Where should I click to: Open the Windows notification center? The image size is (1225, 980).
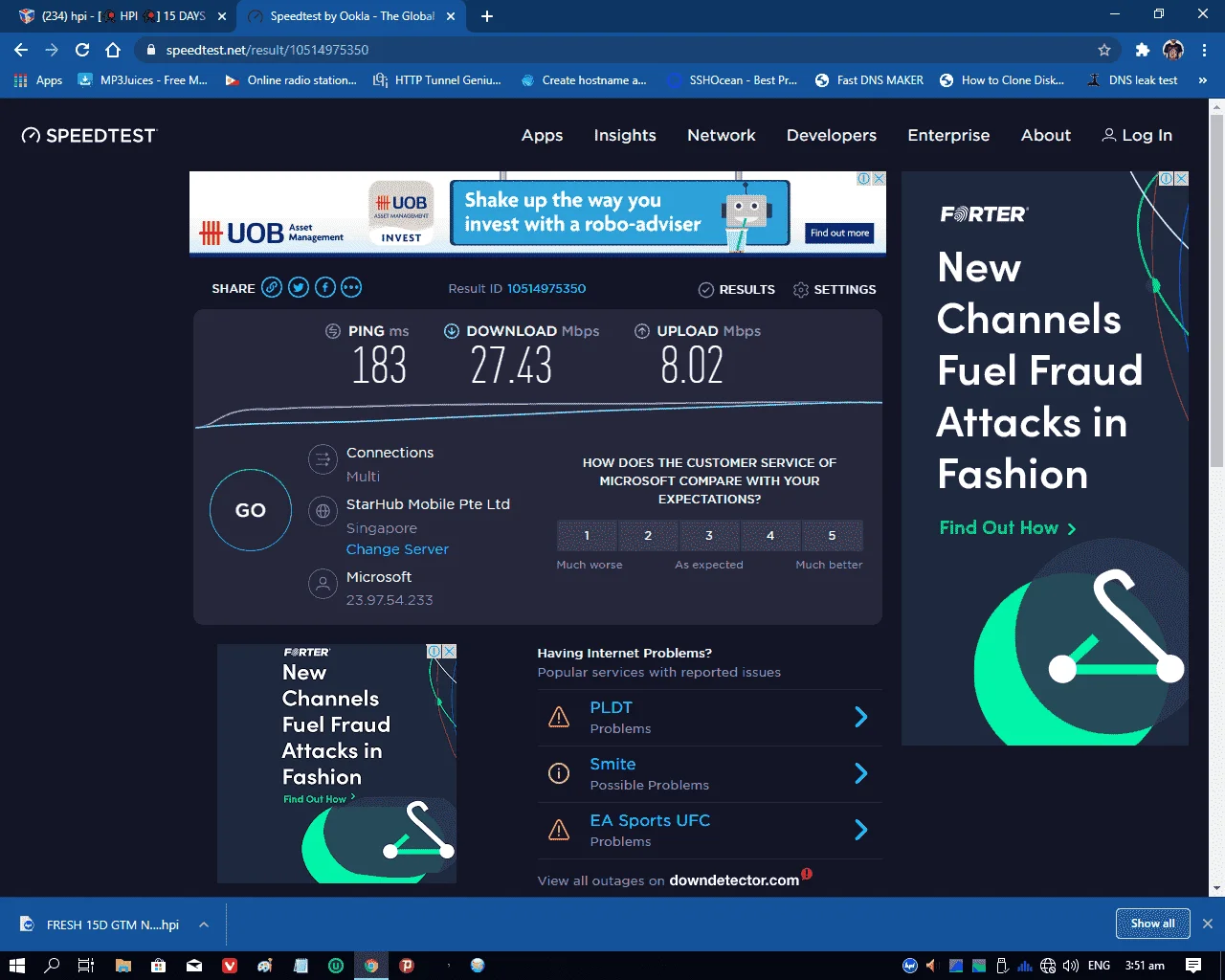[1193, 966]
